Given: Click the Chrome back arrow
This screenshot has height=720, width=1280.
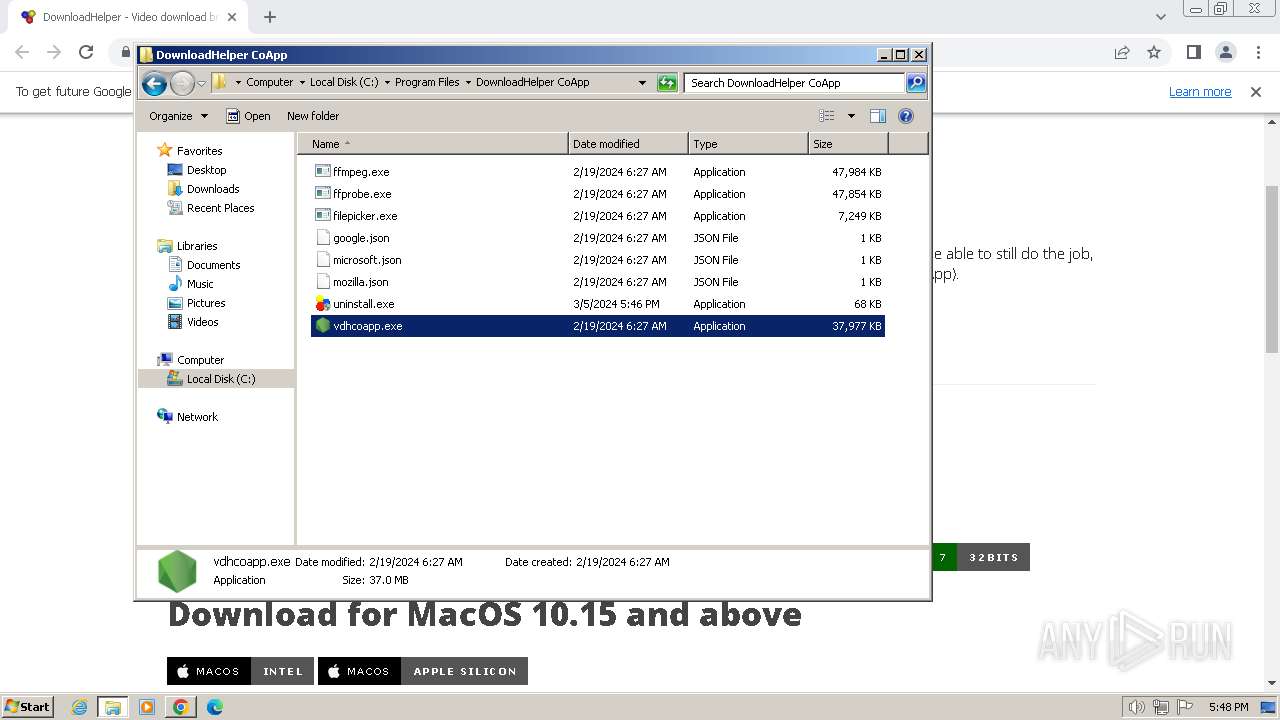Looking at the screenshot, I should [x=22, y=52].
